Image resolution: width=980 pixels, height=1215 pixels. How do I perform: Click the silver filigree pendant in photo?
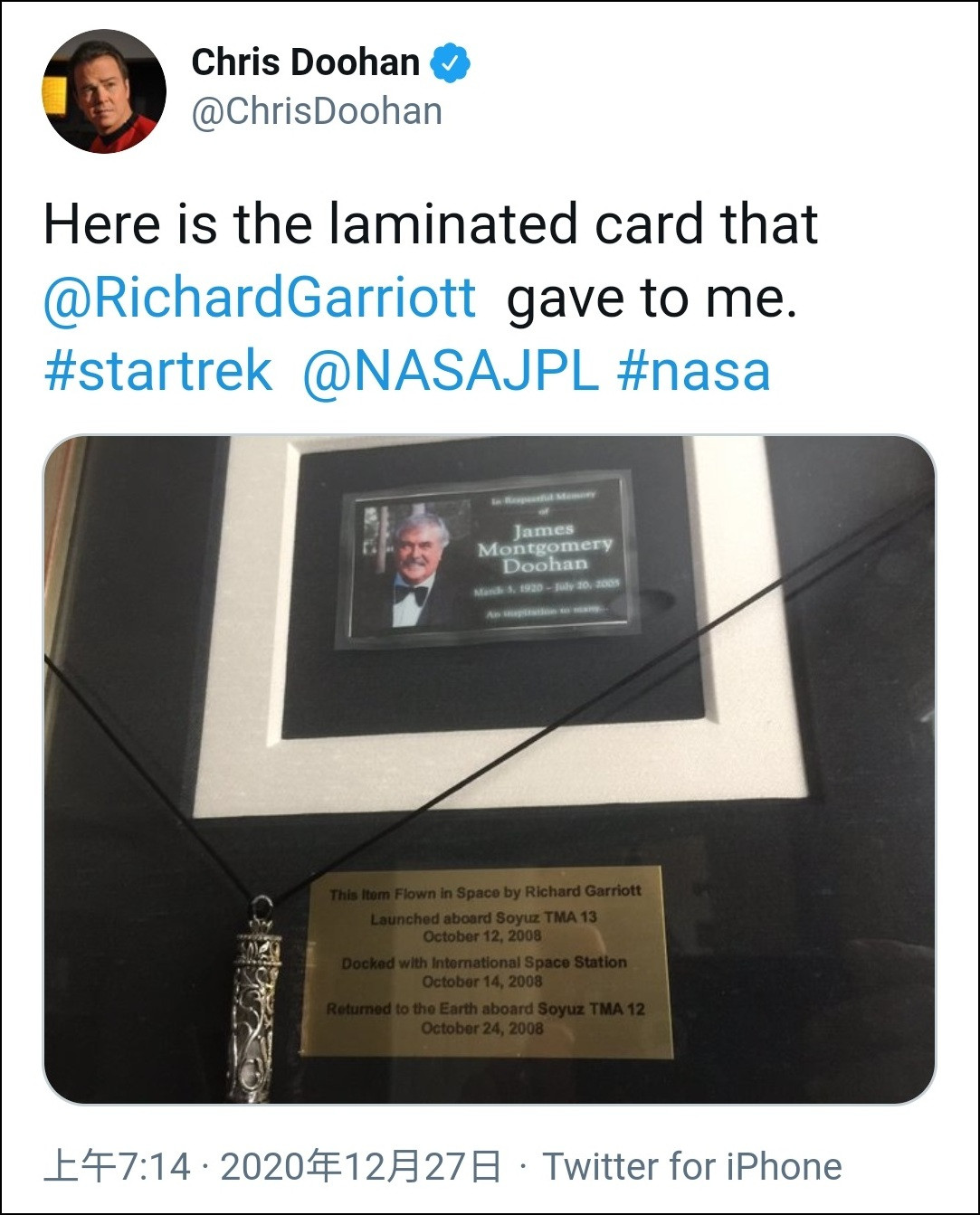(255, 1000)
